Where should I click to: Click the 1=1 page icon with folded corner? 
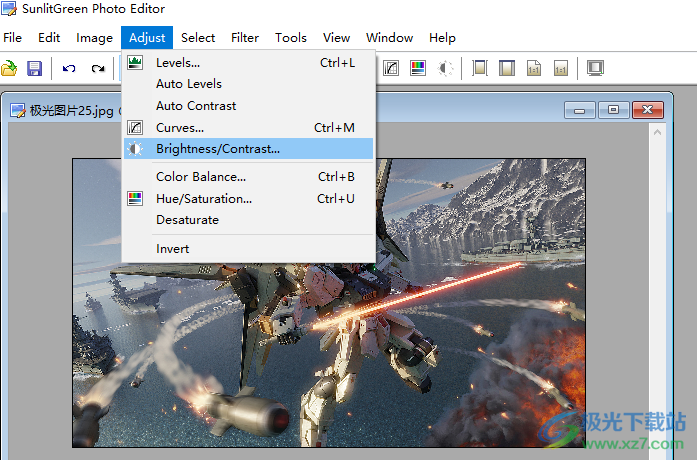tap(534, 68)
